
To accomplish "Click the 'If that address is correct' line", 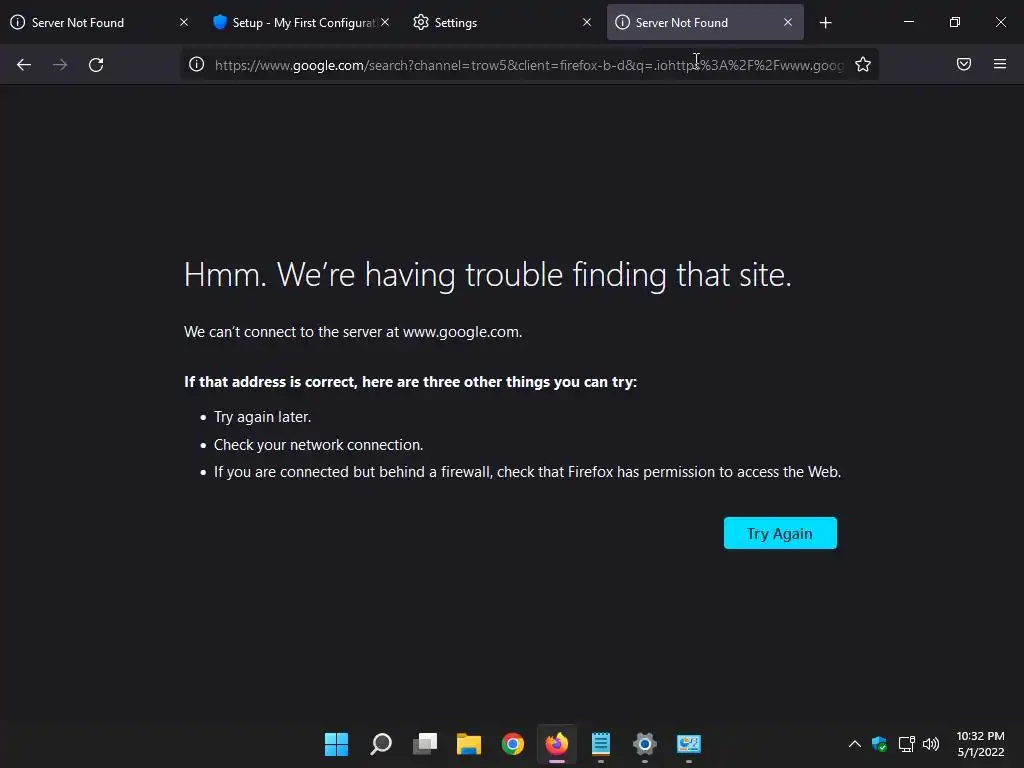I will coord(410,382).
